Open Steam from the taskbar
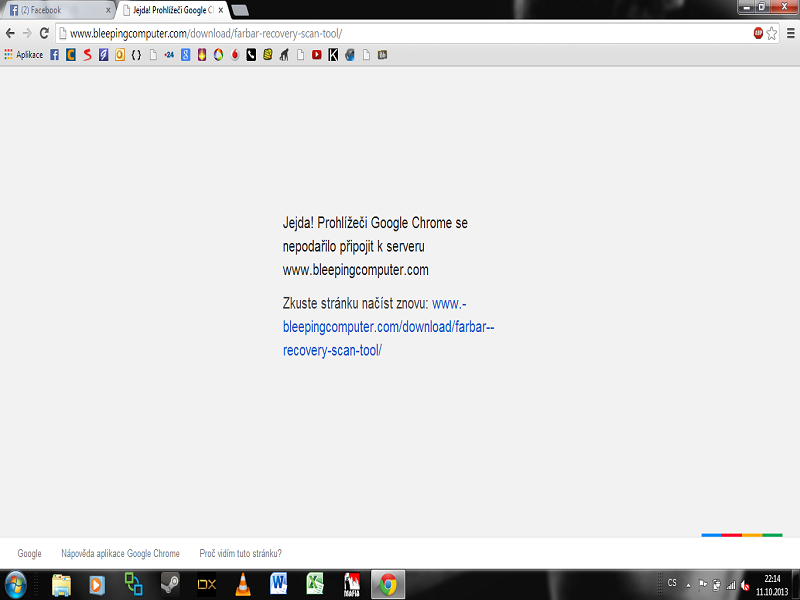 pyautogui.click(x=170, y=584)
